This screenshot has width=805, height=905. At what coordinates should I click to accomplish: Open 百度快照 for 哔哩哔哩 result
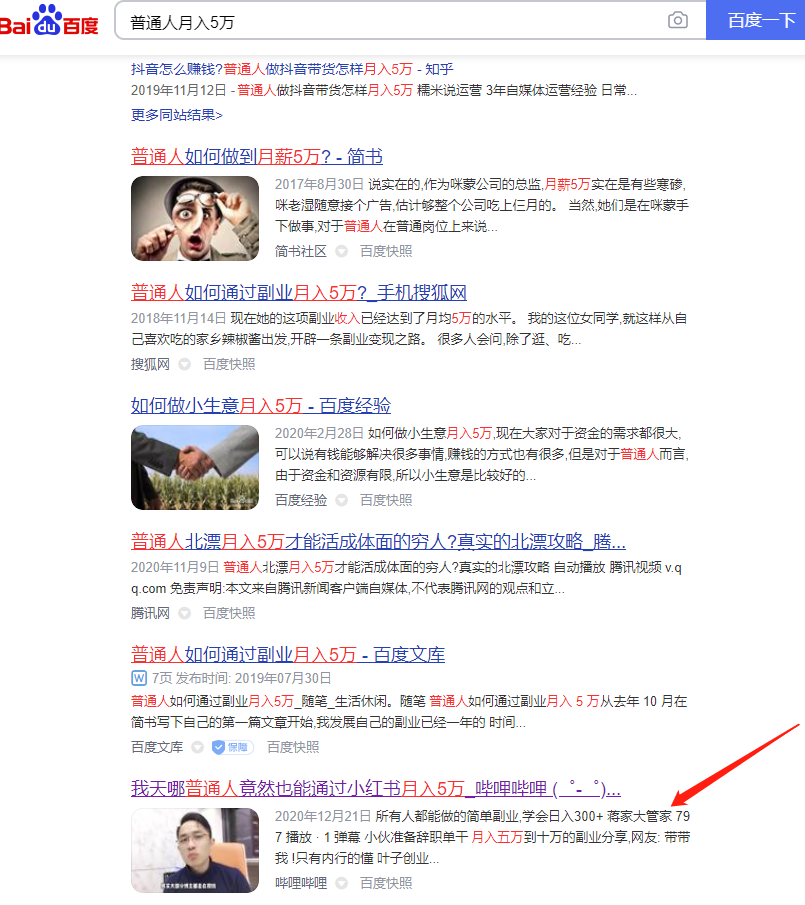point(386,883)
